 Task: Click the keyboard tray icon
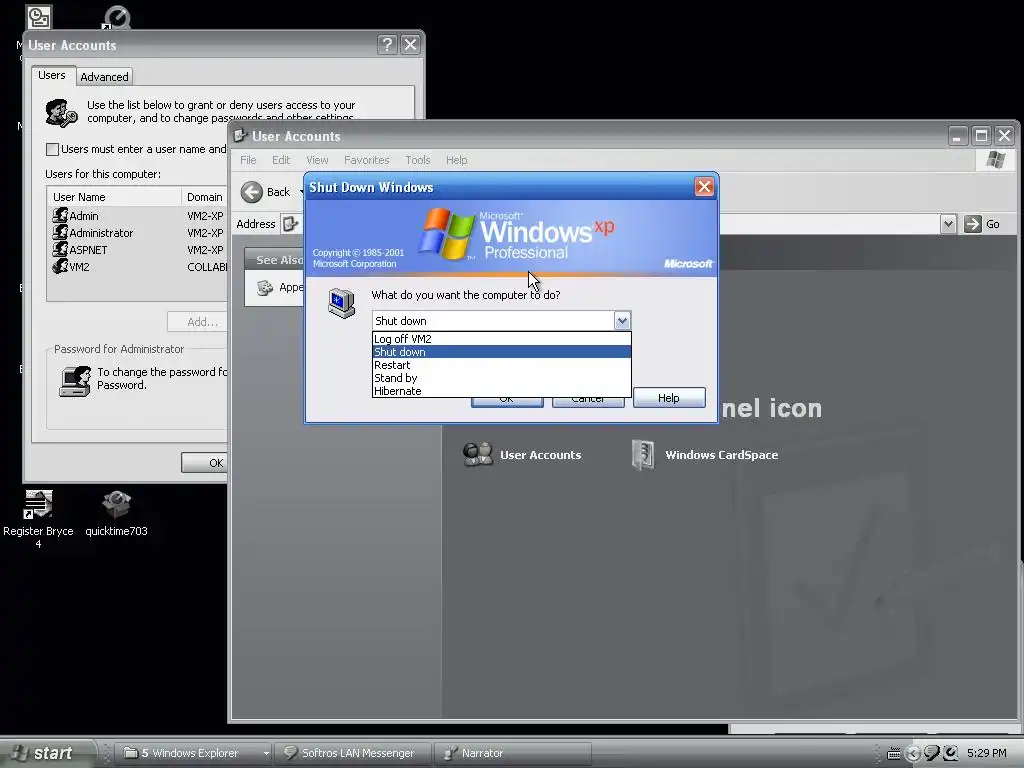click(x=893, y=754)
